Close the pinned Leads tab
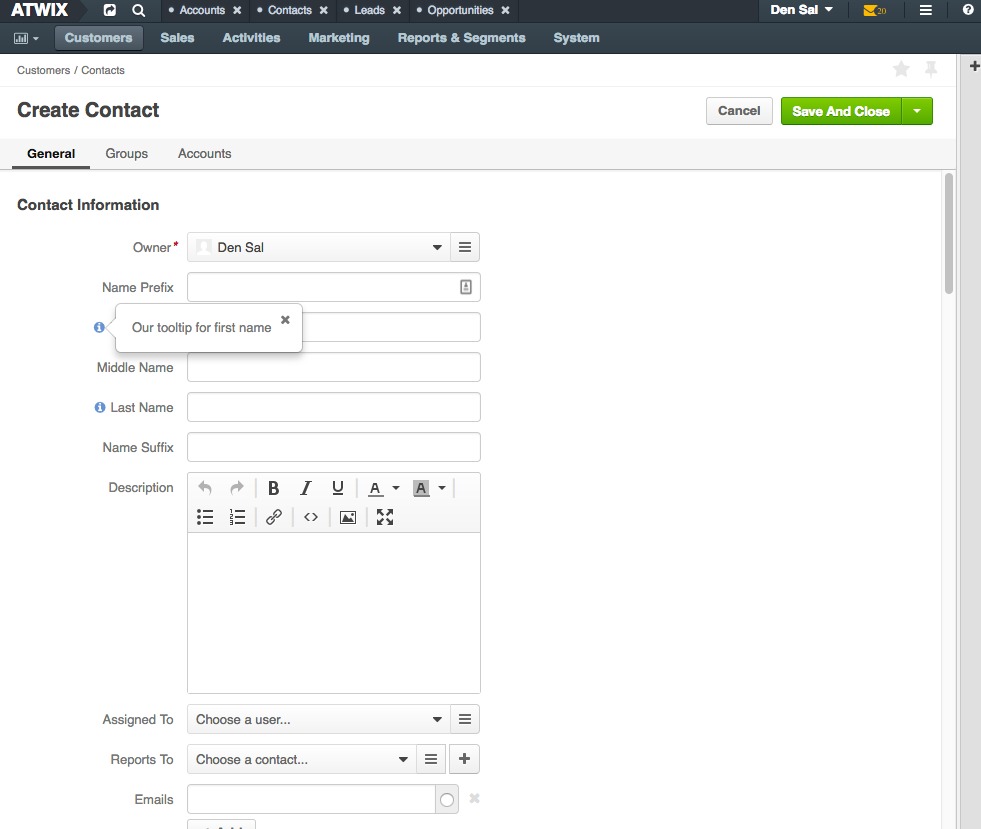The height and width of the screenshot is (829, 981). [x=397, y=10]
